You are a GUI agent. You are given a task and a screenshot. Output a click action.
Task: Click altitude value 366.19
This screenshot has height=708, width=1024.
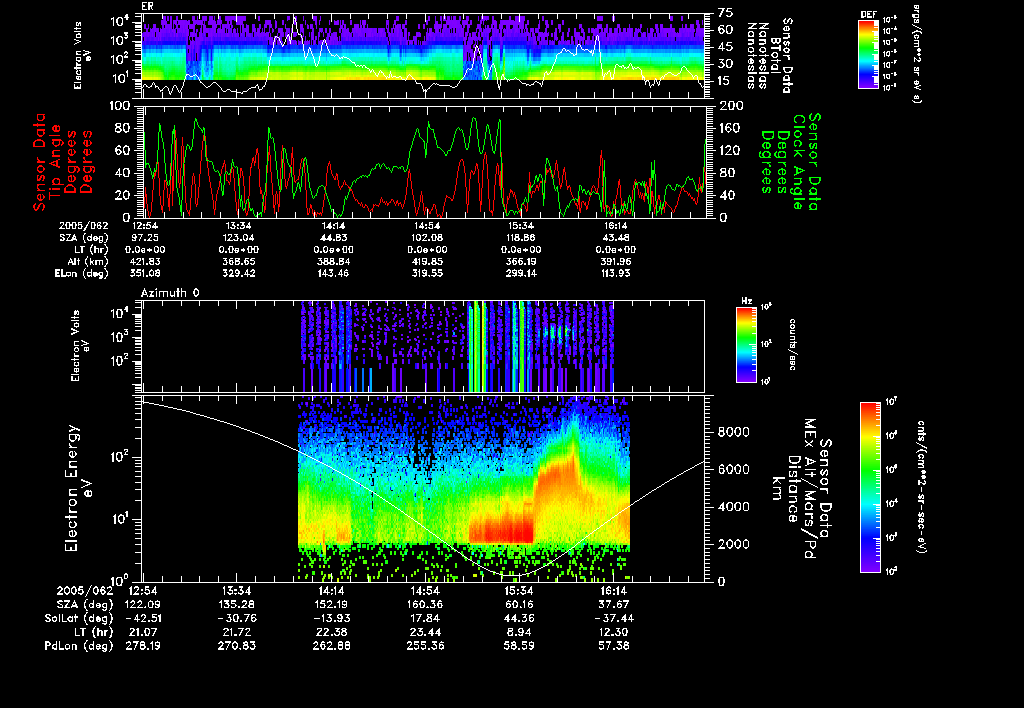[521, 261]
